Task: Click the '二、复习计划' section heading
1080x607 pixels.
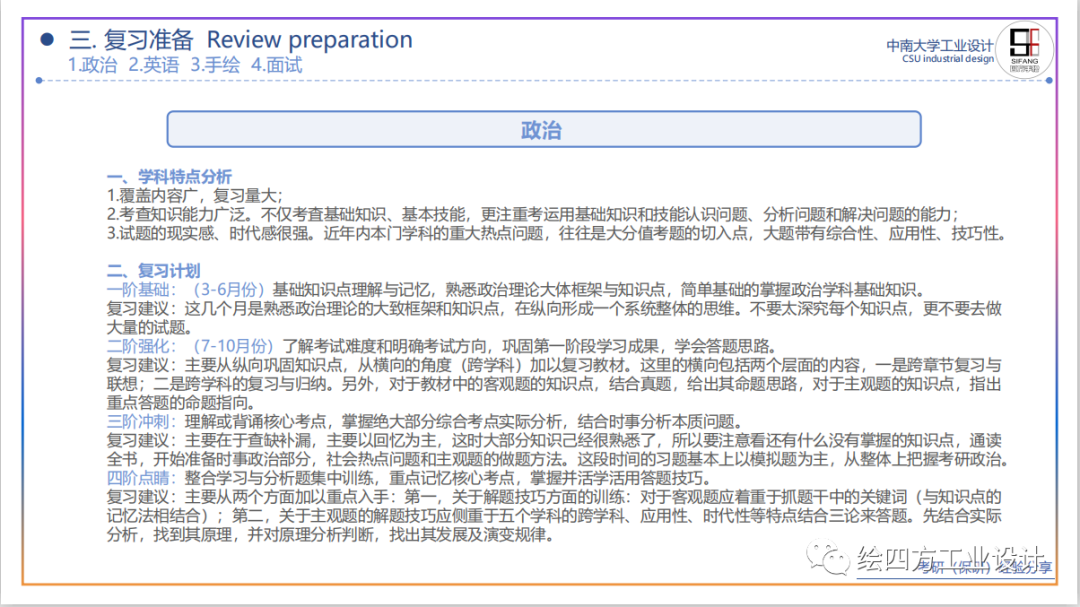Action: pos(154,271)
